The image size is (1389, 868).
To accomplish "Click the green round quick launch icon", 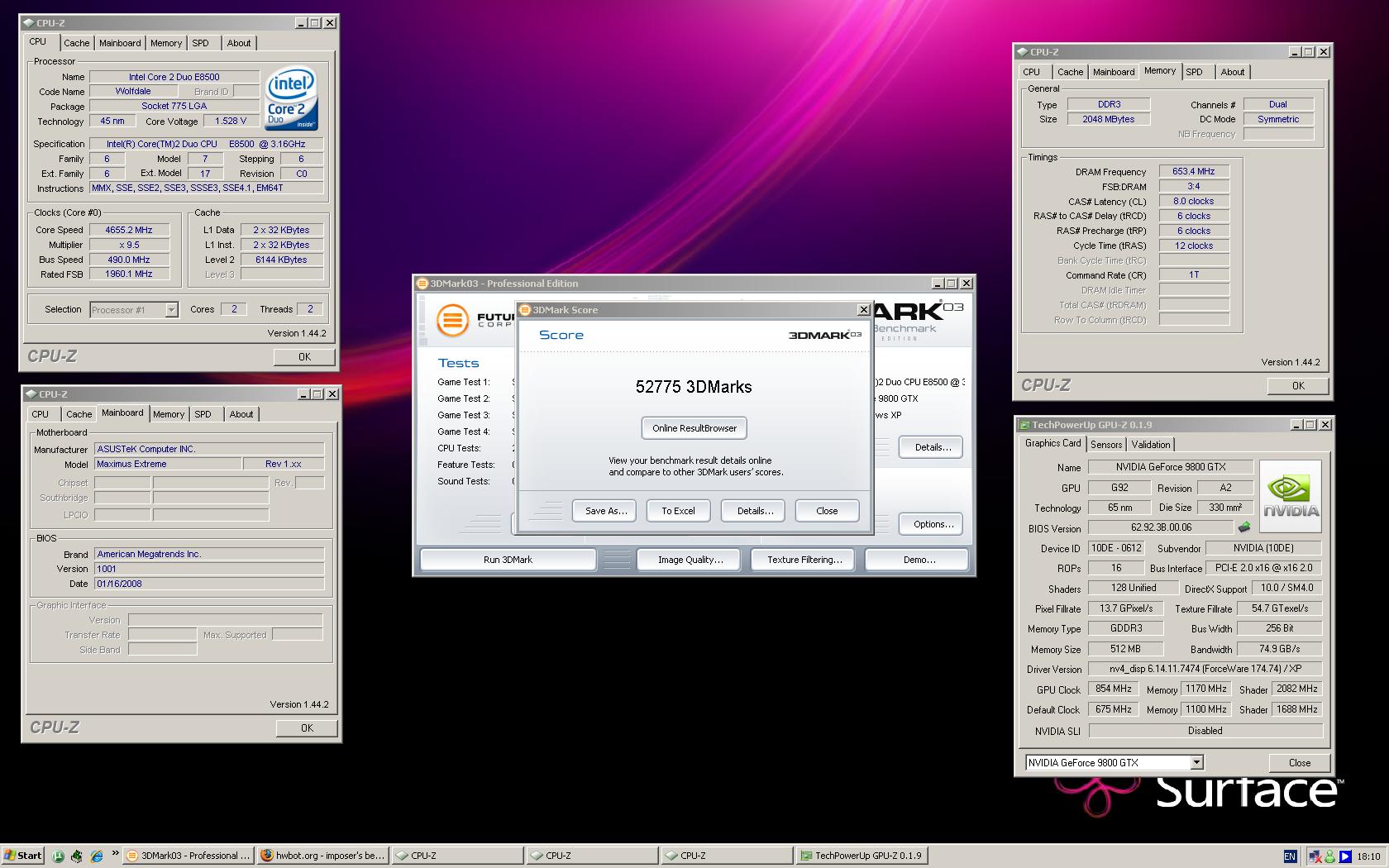I will point(58,856).
